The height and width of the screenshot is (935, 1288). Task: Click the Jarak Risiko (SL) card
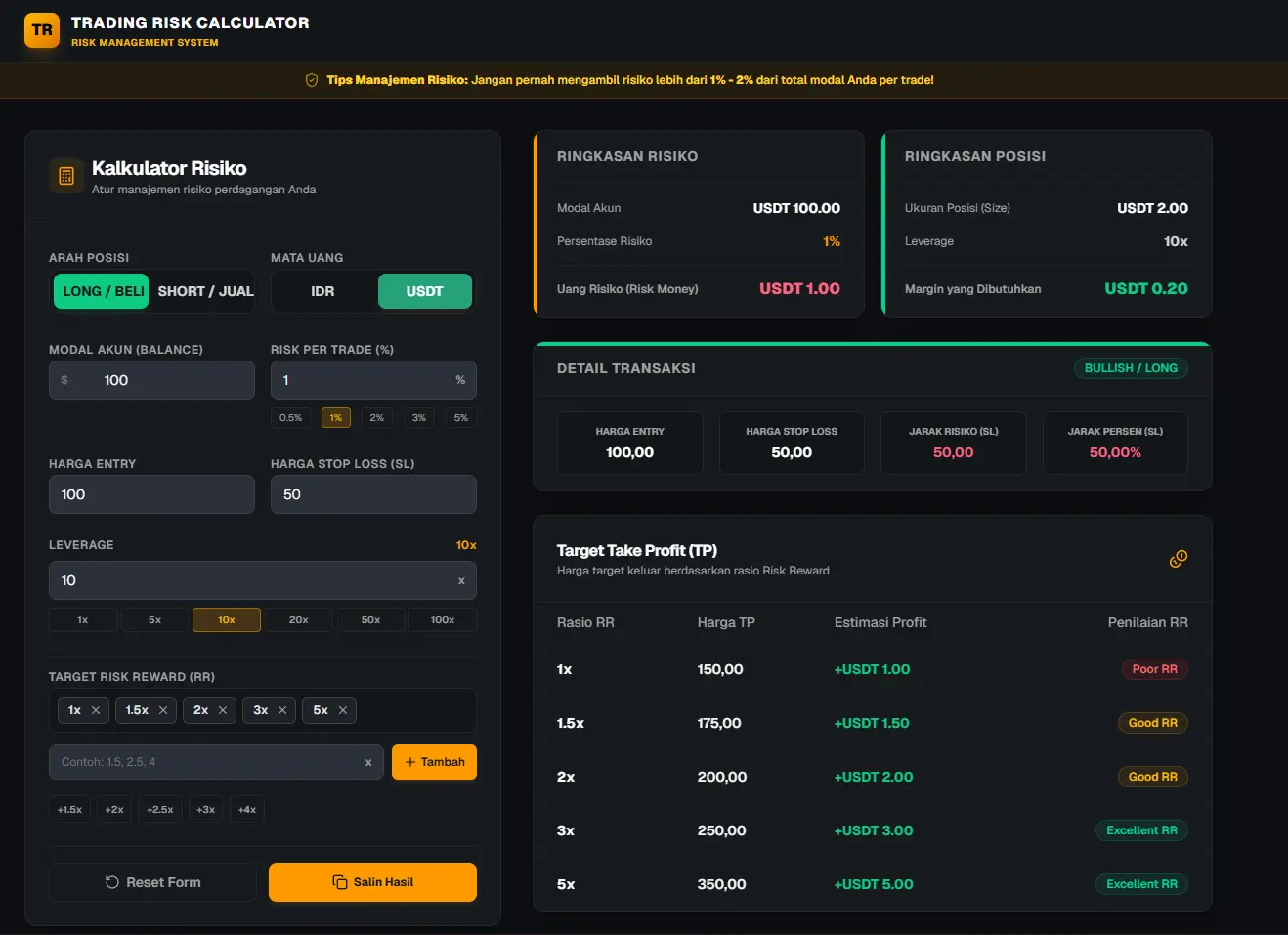[x=954, y=443]
